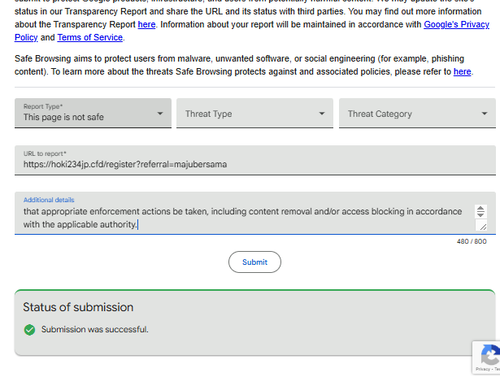The height and width of the screenshot is (376, 500).
Task: Expand the Threat Category dropdown
Action: (x=417, y=113)
